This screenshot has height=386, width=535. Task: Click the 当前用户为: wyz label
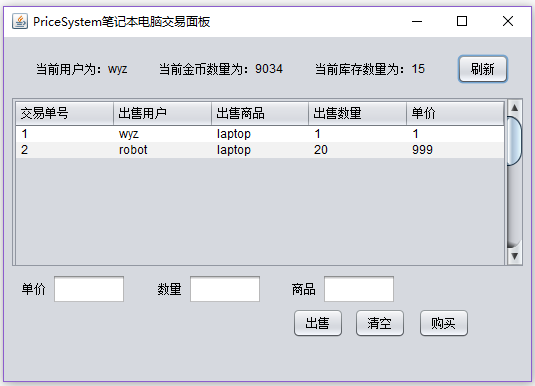coord(82,69)
